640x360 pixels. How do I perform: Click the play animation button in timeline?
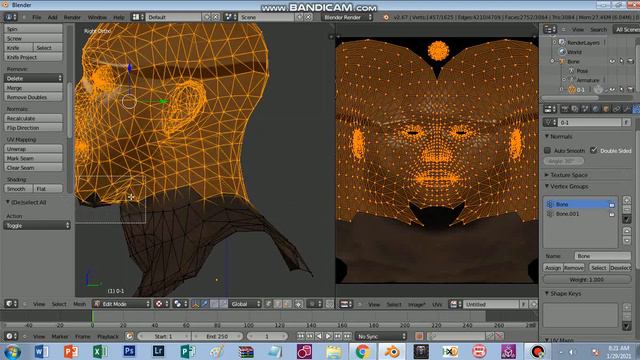tap(328, 336)
